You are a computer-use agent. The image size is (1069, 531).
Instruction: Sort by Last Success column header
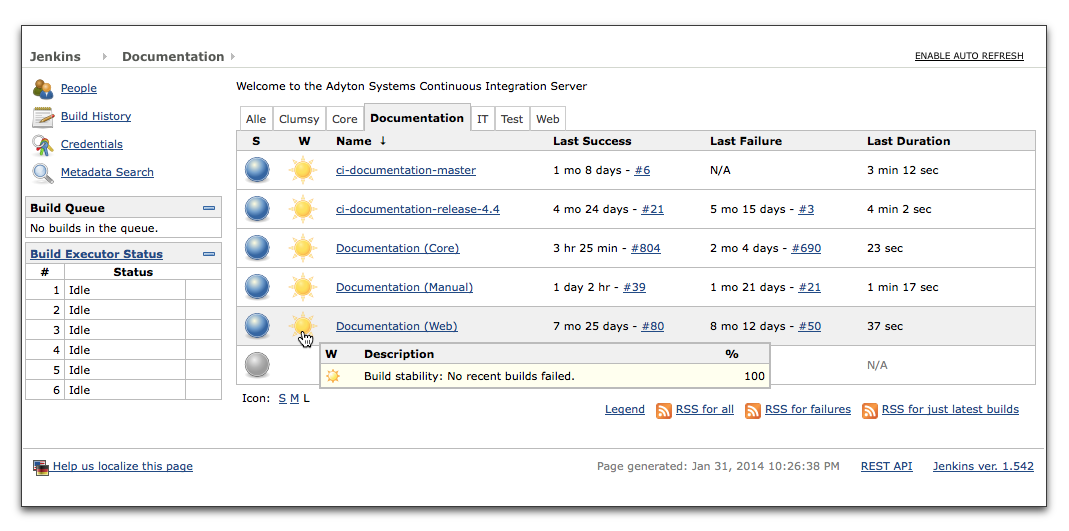click(592, 141)
